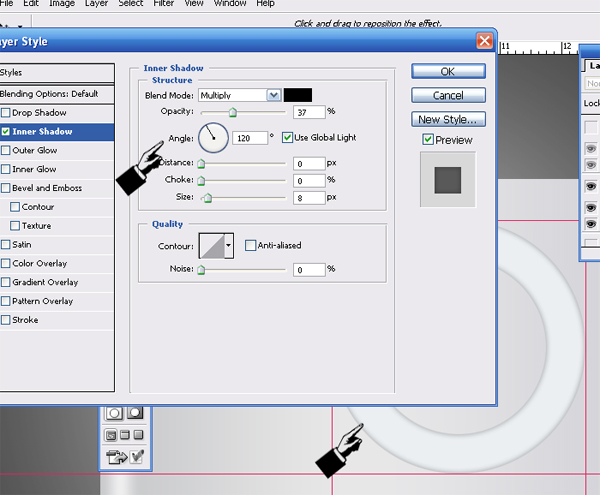The width and height of the screenshot is (600, 495).
Task: Switch to Layers tab in right panel
Action: click(x=593, y=66)
